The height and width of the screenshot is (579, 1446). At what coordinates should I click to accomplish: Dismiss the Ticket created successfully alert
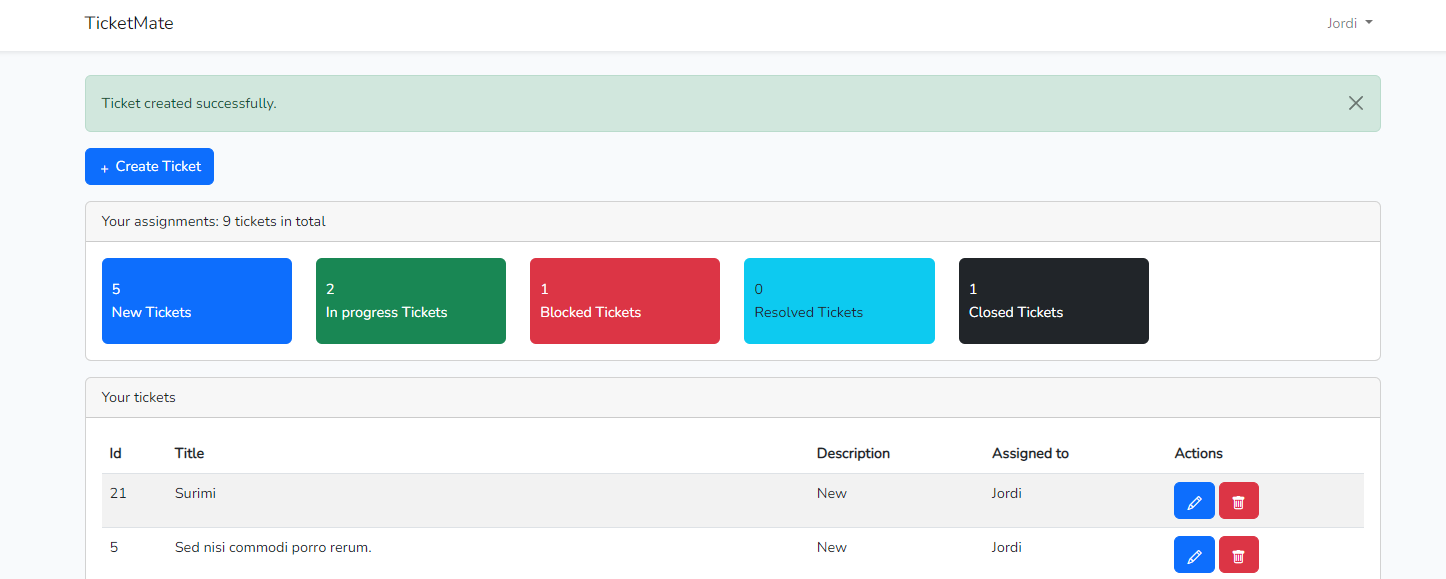(x=1355, y=102)
